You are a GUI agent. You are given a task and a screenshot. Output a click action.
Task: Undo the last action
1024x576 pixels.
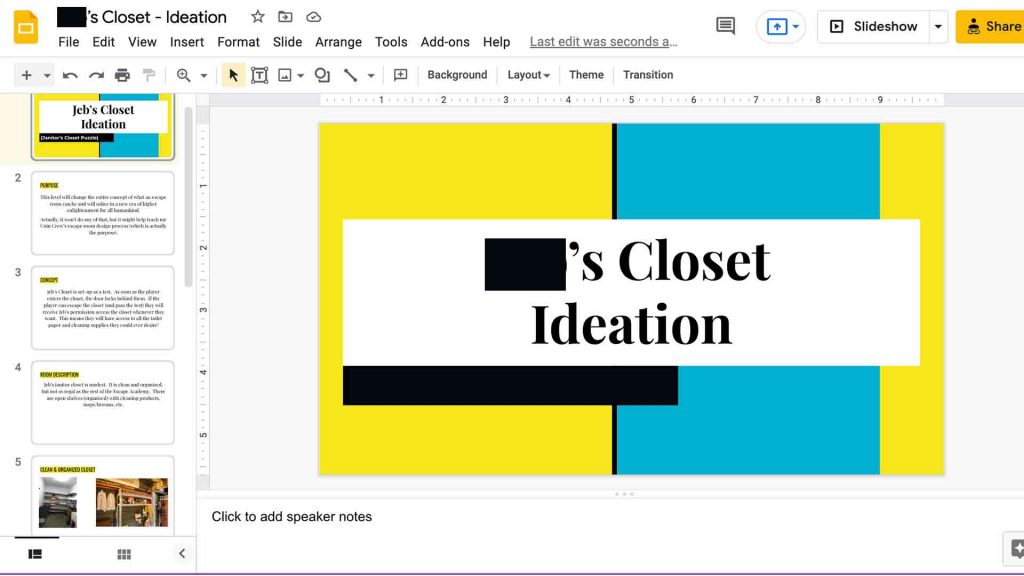click(x=69, y=74)
